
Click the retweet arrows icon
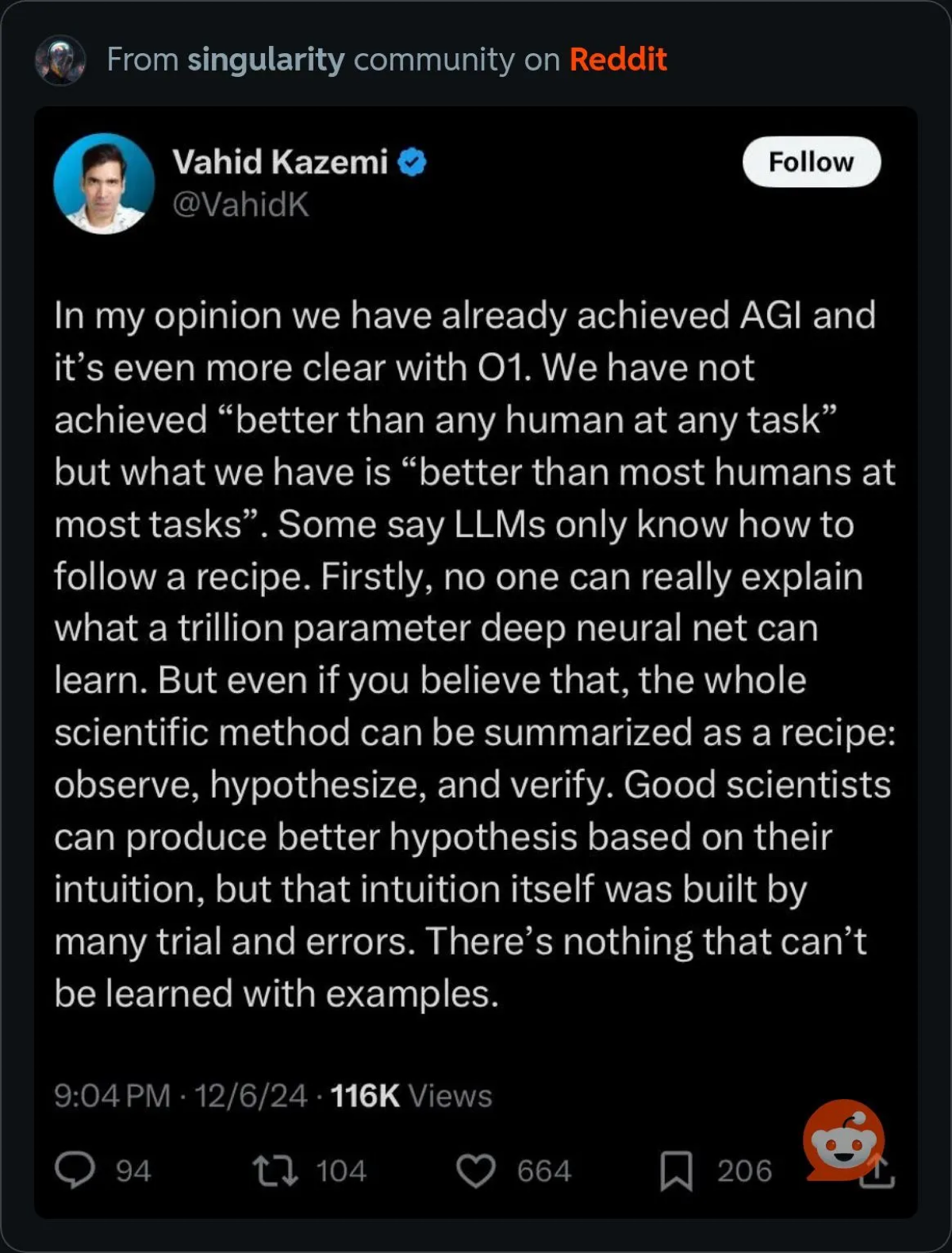[274, 1170]
